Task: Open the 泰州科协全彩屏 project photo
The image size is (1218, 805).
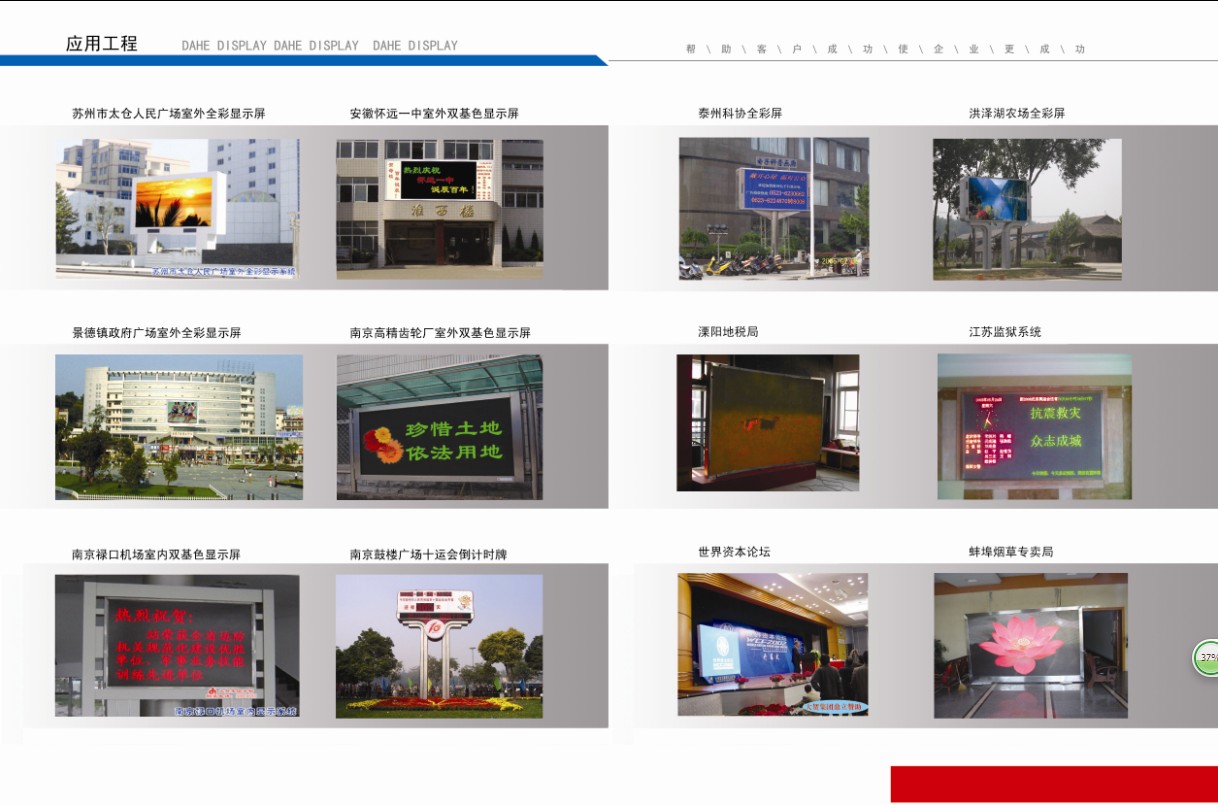Action: [x=770, y=207]
